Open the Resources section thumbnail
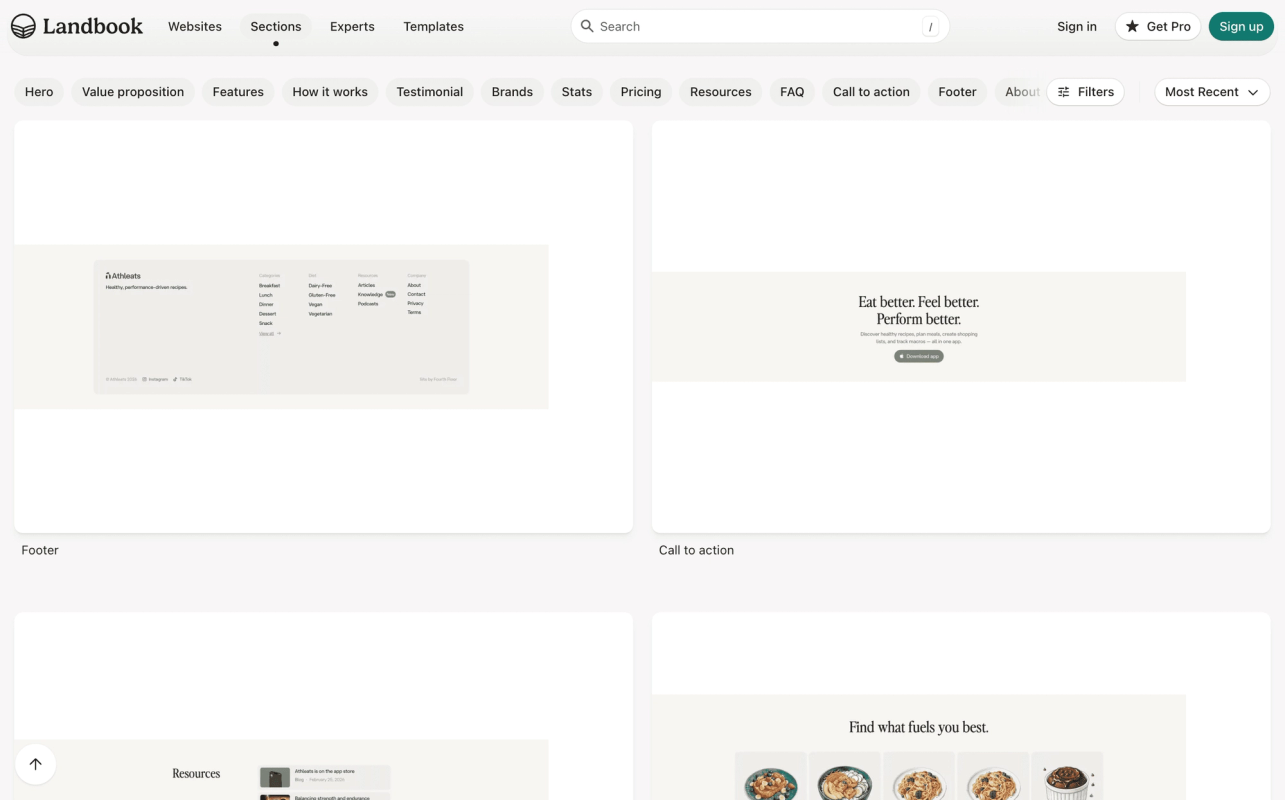This screenshot has height=800, width=1285. click(x=323, y=706)
